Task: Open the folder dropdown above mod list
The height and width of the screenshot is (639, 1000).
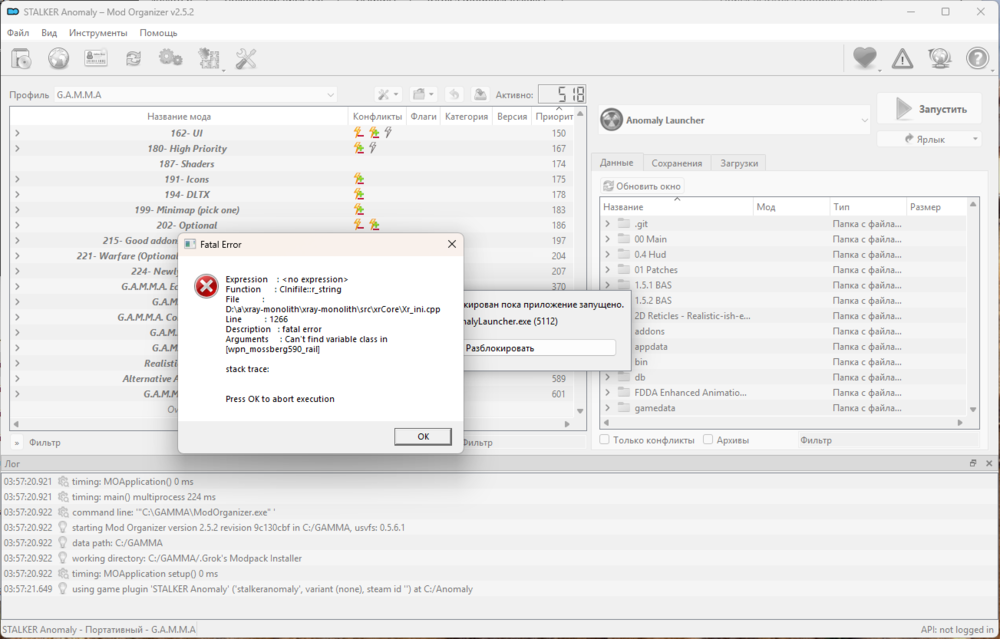Action: [423, 94]
